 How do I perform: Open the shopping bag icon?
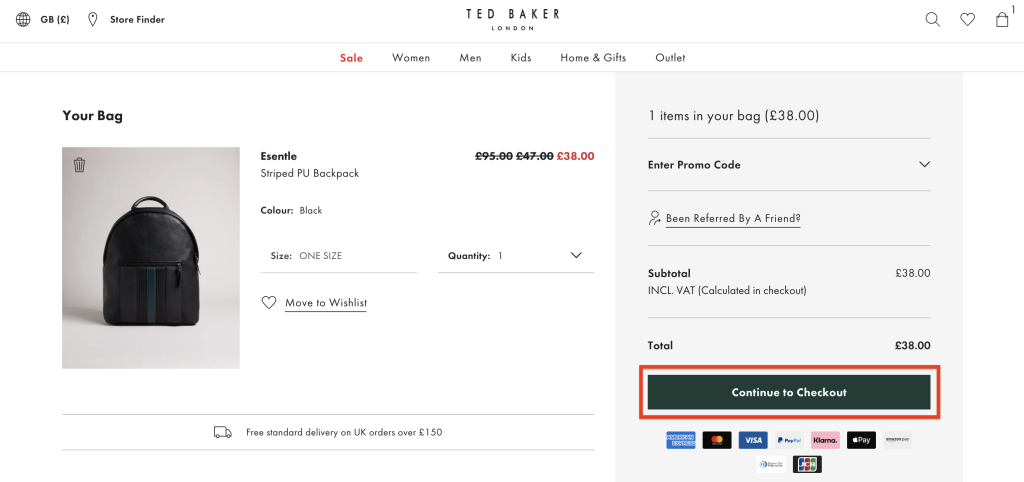1002,20
